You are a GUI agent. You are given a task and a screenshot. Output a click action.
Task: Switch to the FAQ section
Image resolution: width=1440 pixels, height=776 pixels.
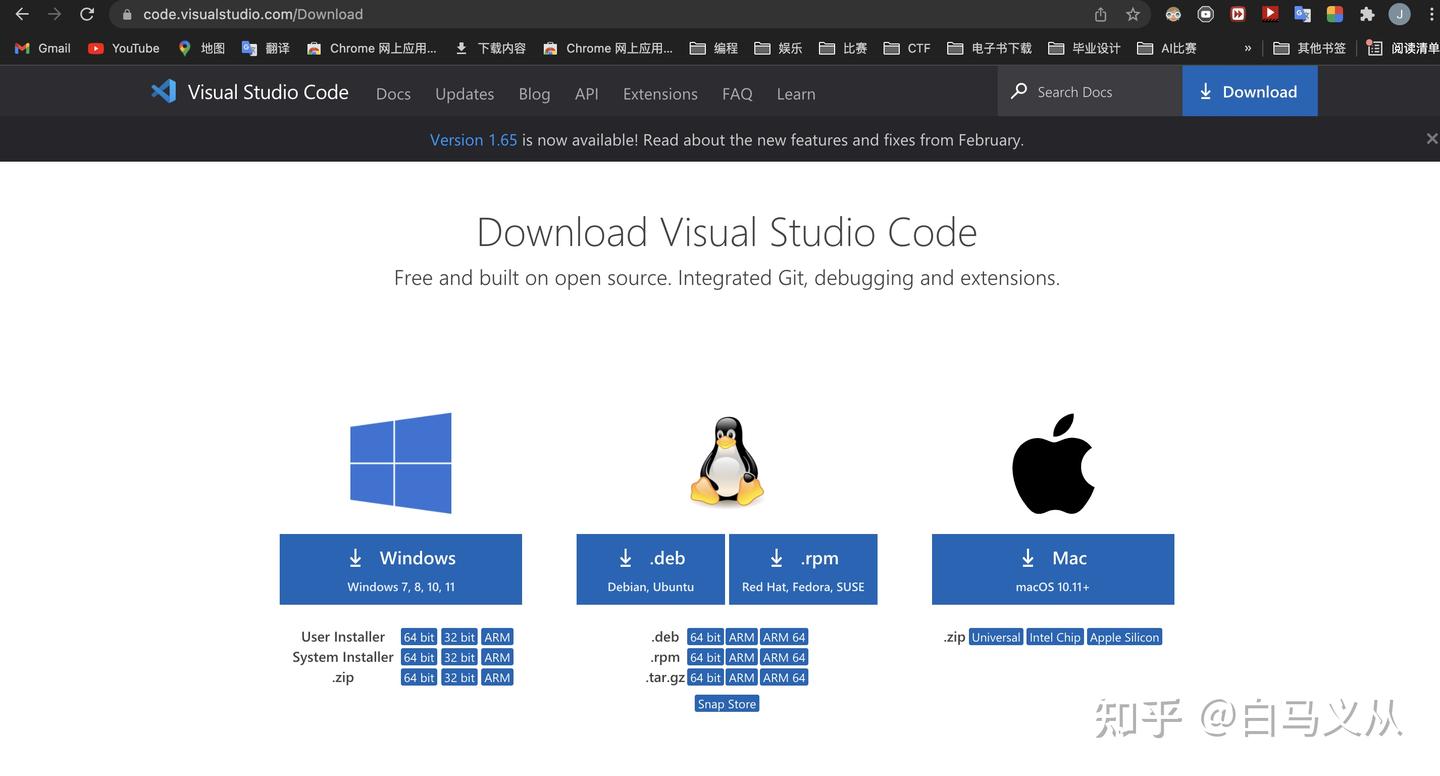[x=737, y=93]
